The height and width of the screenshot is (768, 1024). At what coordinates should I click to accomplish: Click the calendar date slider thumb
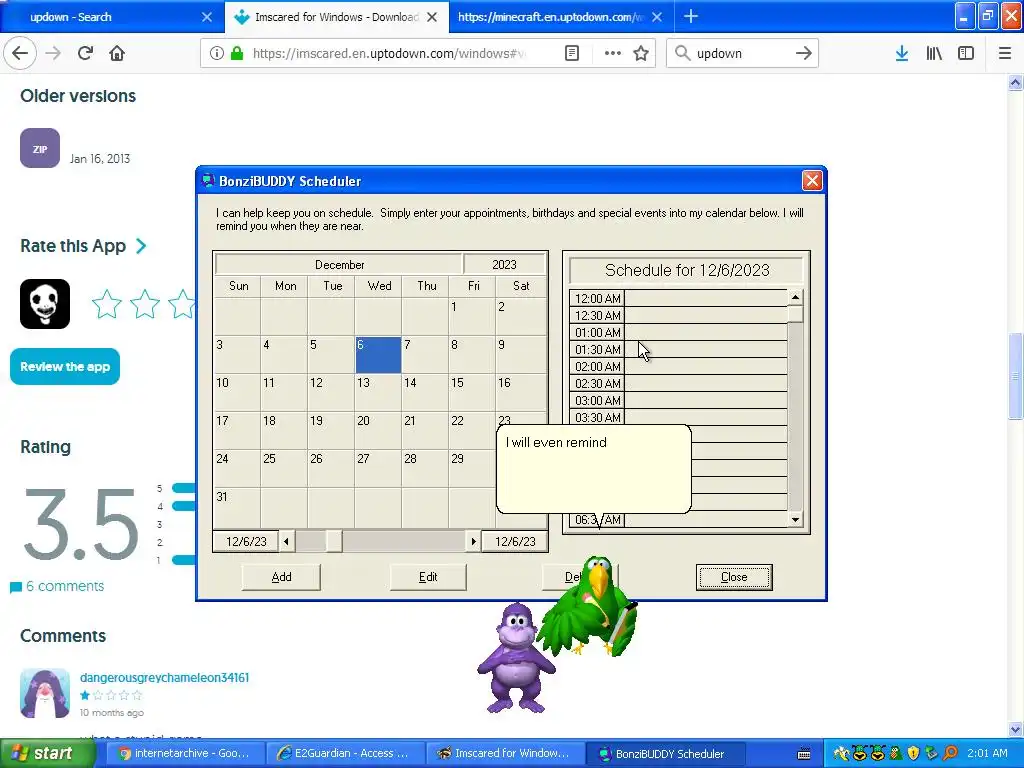click(x=334, y=541)
